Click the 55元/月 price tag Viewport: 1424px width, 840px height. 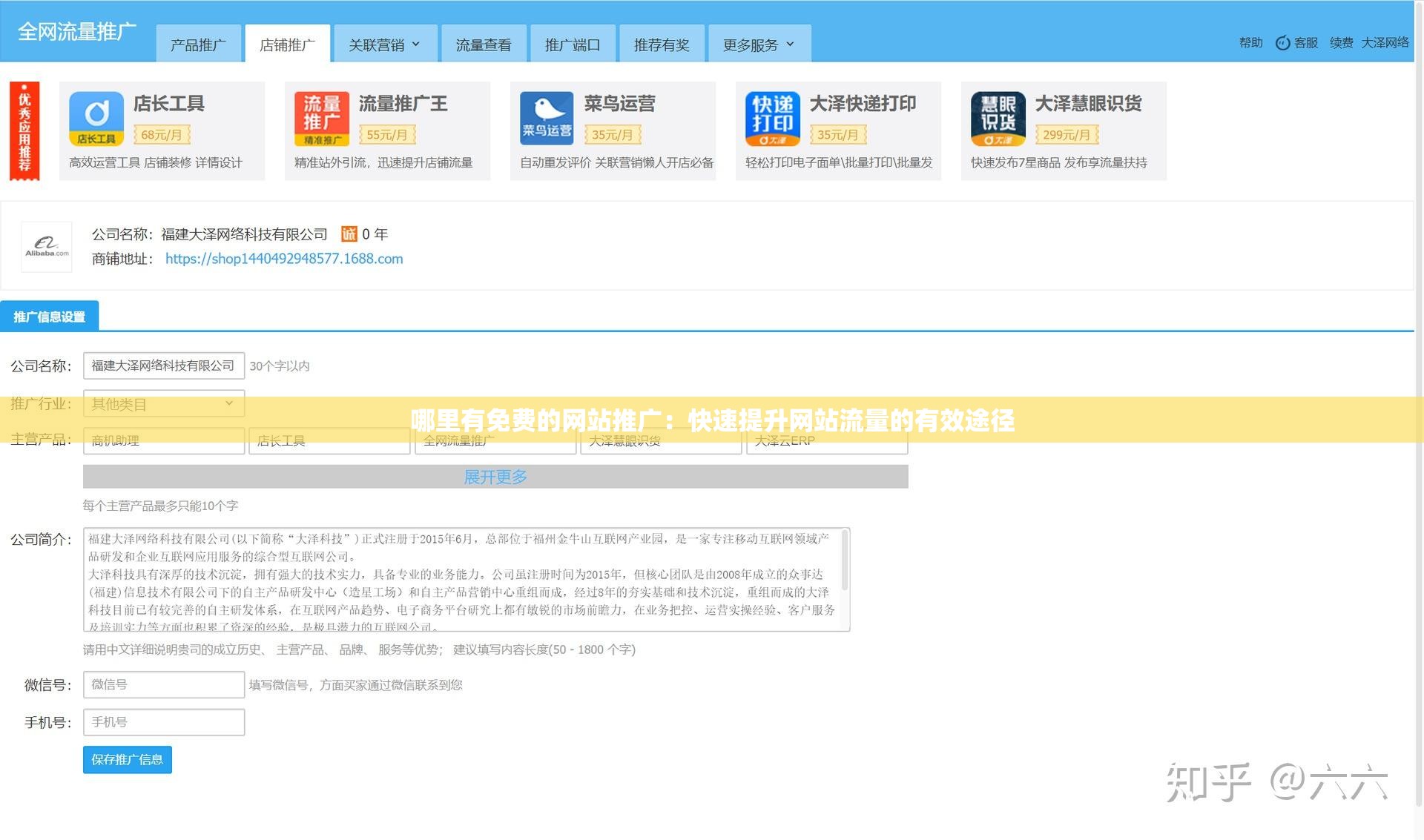pyautogui.click(x=387, y=135)
